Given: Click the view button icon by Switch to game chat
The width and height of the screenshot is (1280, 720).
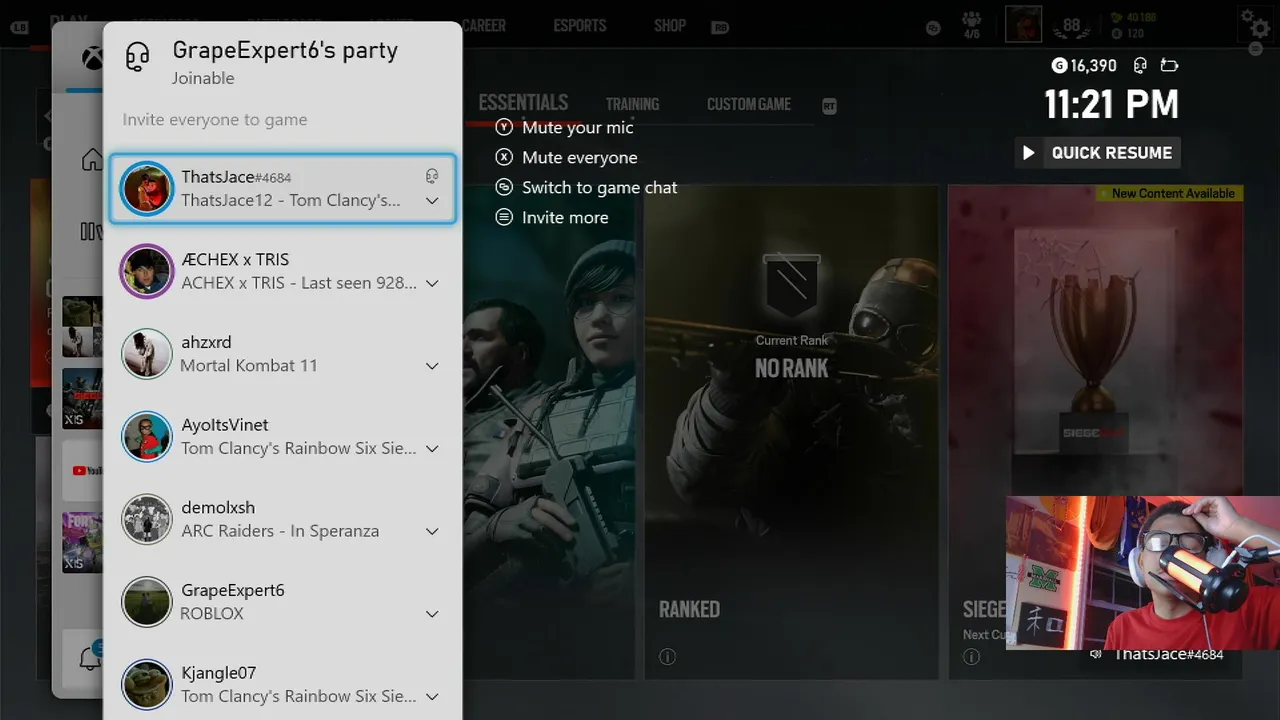Looking at the screenshot, I should coord(504,187).
